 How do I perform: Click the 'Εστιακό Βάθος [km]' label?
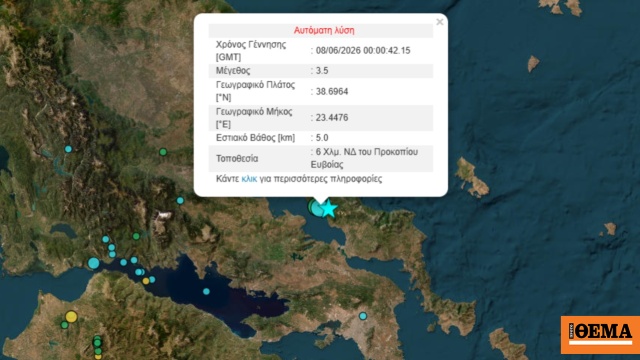(255, 138)
